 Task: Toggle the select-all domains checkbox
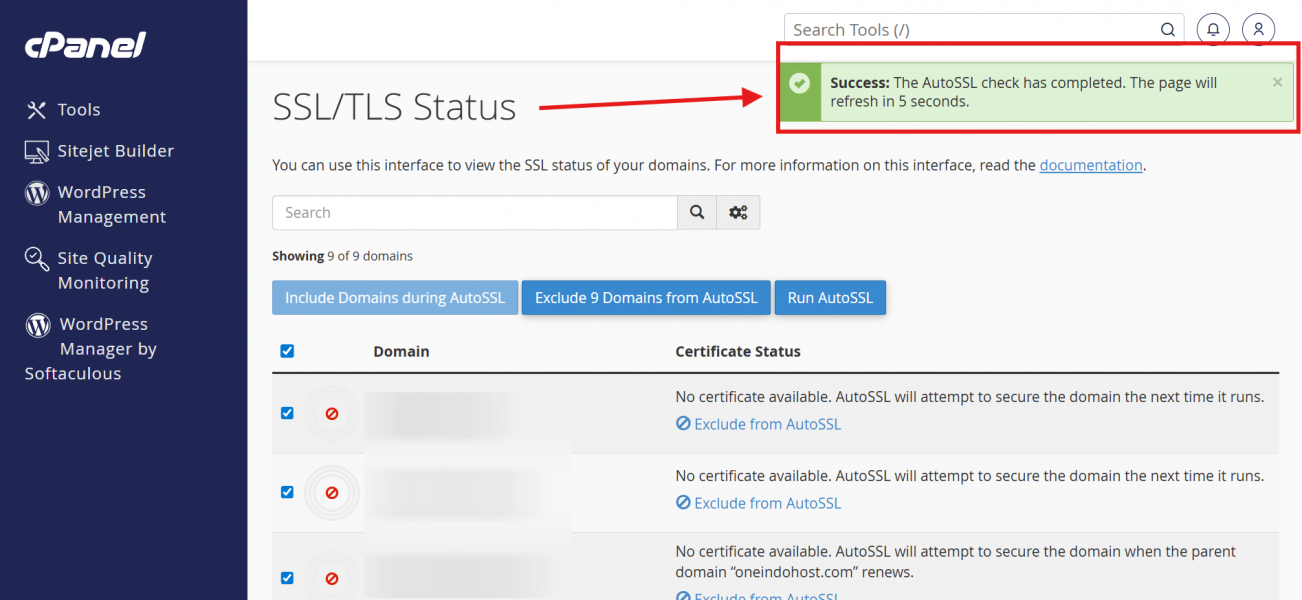(x=287, y=351)
